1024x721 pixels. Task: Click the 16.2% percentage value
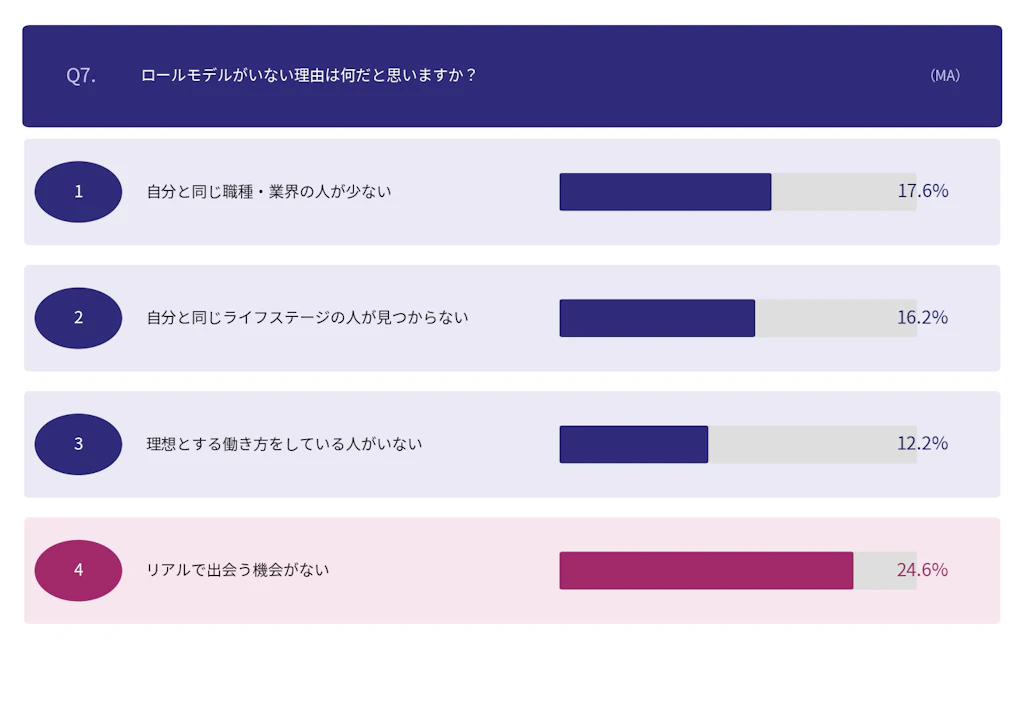(922, 317)
